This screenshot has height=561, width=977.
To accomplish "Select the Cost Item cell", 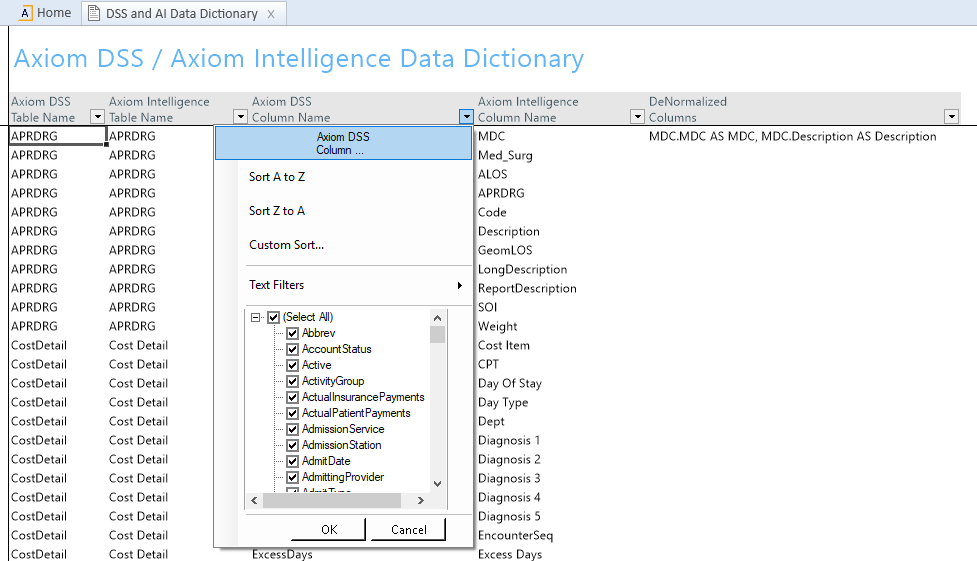I will 504,345.
